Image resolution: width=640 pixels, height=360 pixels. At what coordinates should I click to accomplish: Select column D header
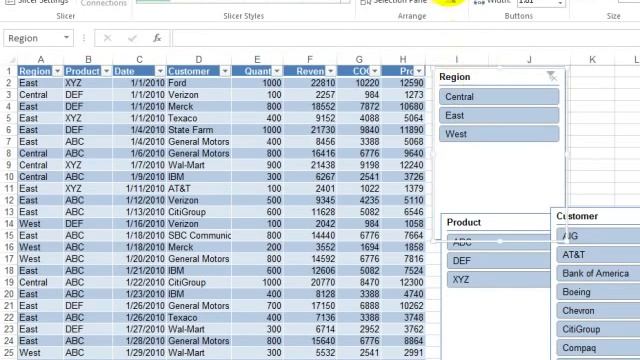198,60
